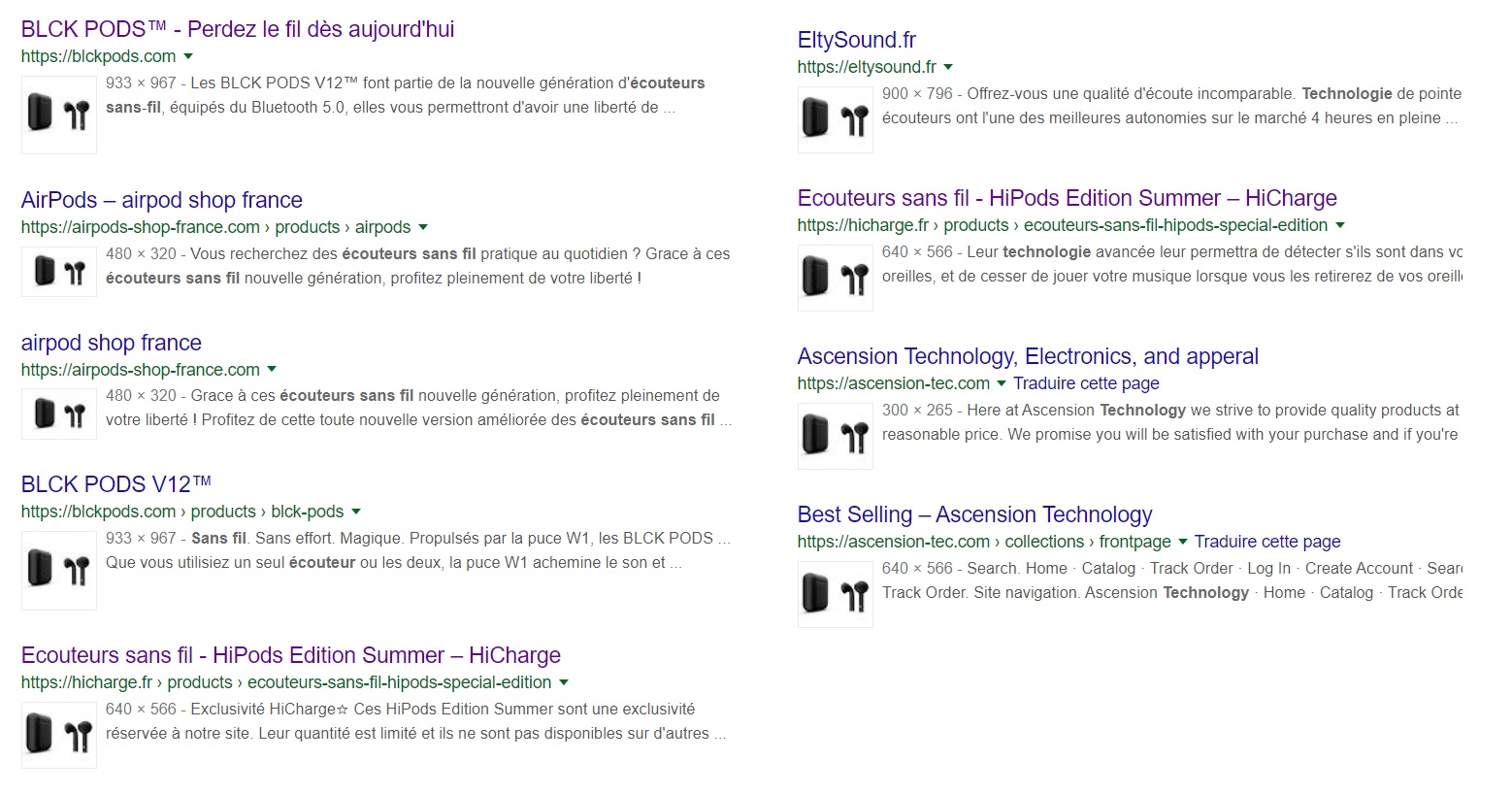1512x794 pixels.
Task: Open the BLCK PODS 'Perdez le fil' result
Action: 238,29
